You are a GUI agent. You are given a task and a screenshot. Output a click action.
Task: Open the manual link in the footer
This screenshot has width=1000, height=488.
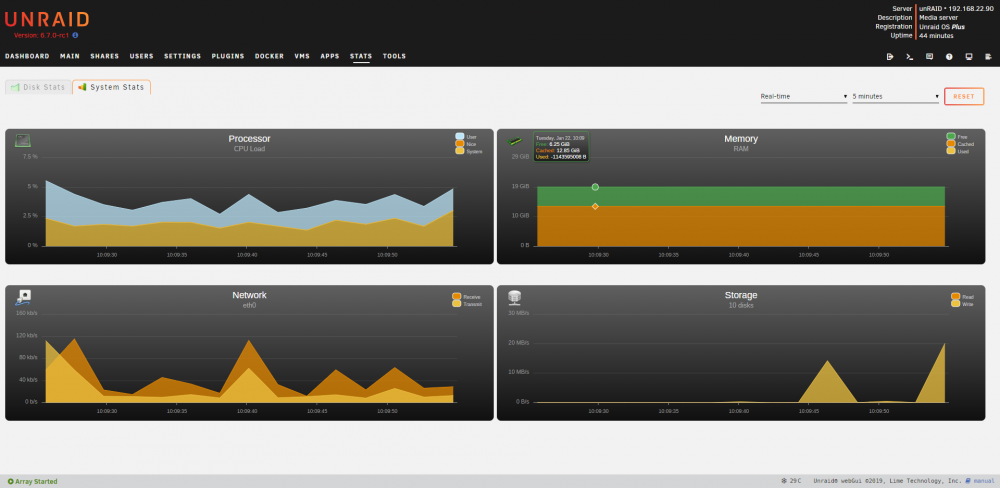coord(983,481)
